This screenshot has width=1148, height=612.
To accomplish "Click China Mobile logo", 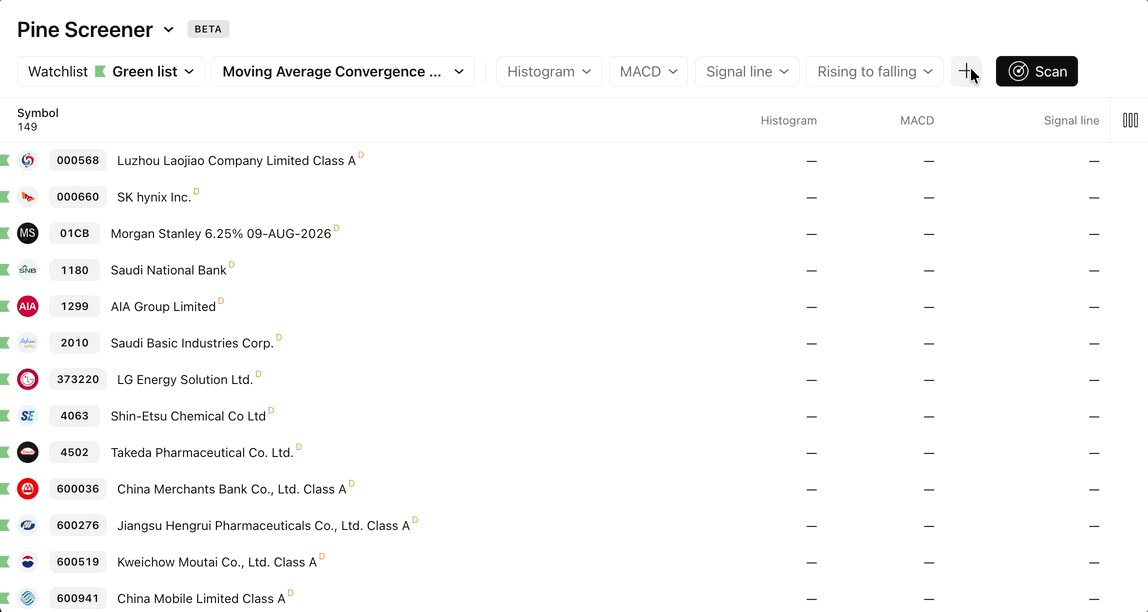I will point(28,598).
